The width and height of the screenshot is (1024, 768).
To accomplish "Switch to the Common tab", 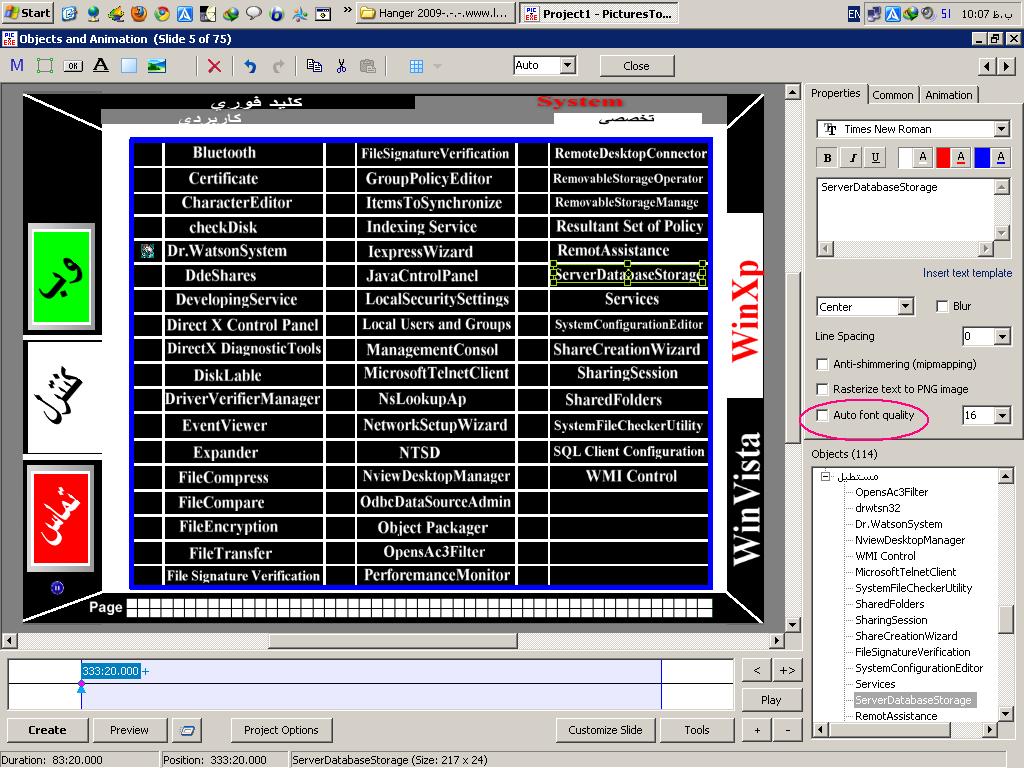I will coord(892,95).
